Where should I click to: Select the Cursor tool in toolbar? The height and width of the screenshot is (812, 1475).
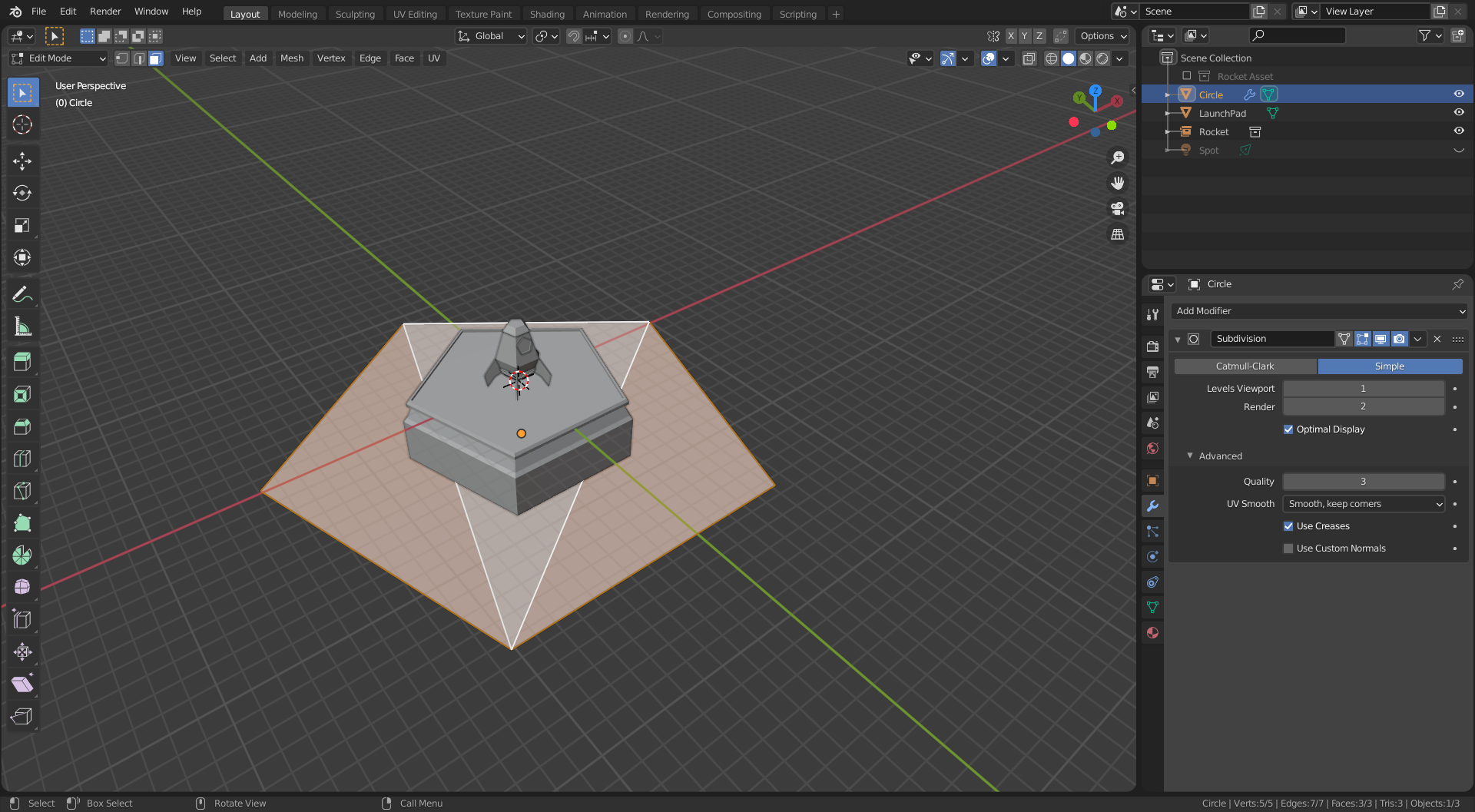22,124
